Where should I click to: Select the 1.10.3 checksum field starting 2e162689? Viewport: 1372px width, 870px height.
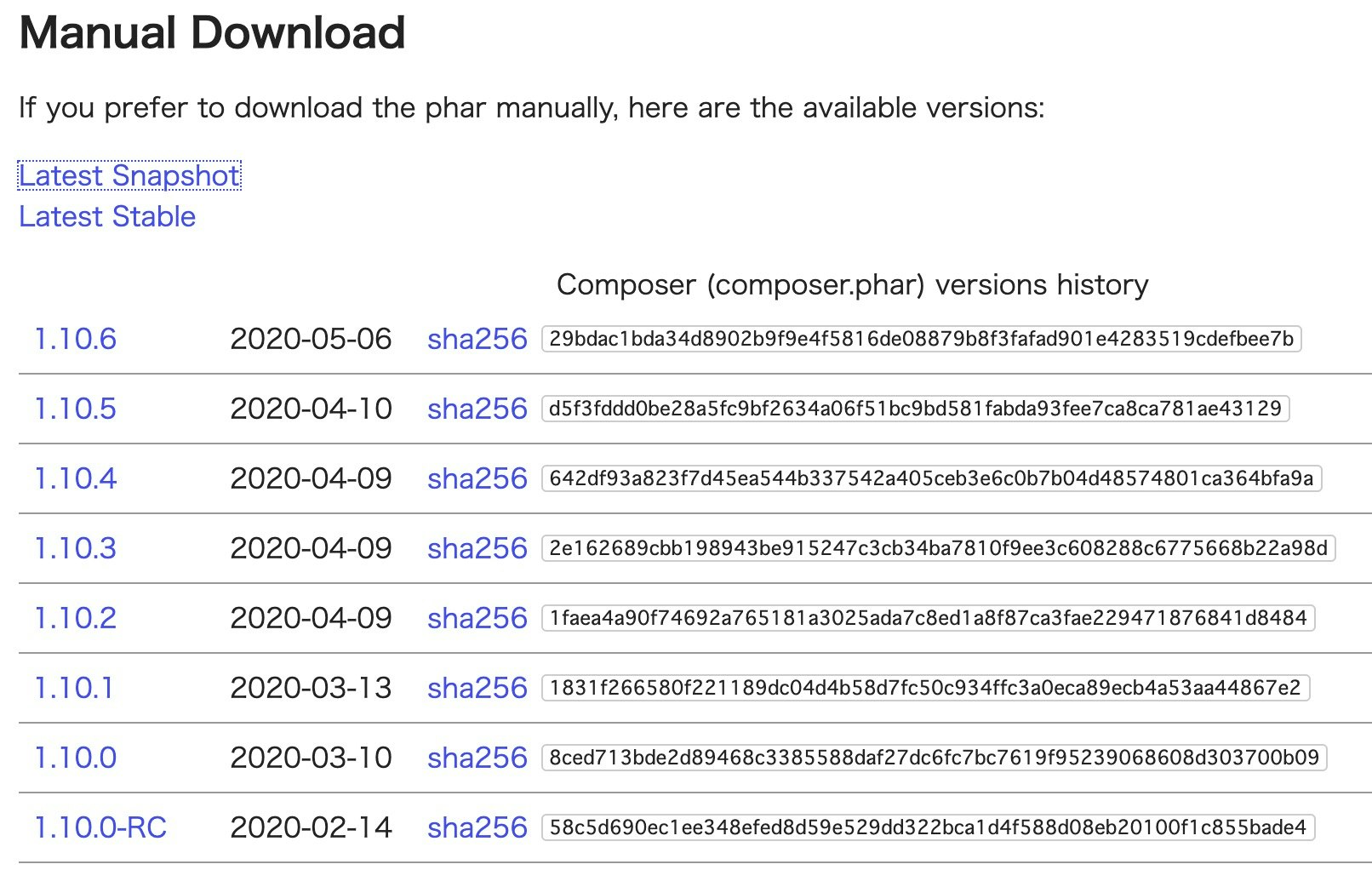[x=939, y=548]
